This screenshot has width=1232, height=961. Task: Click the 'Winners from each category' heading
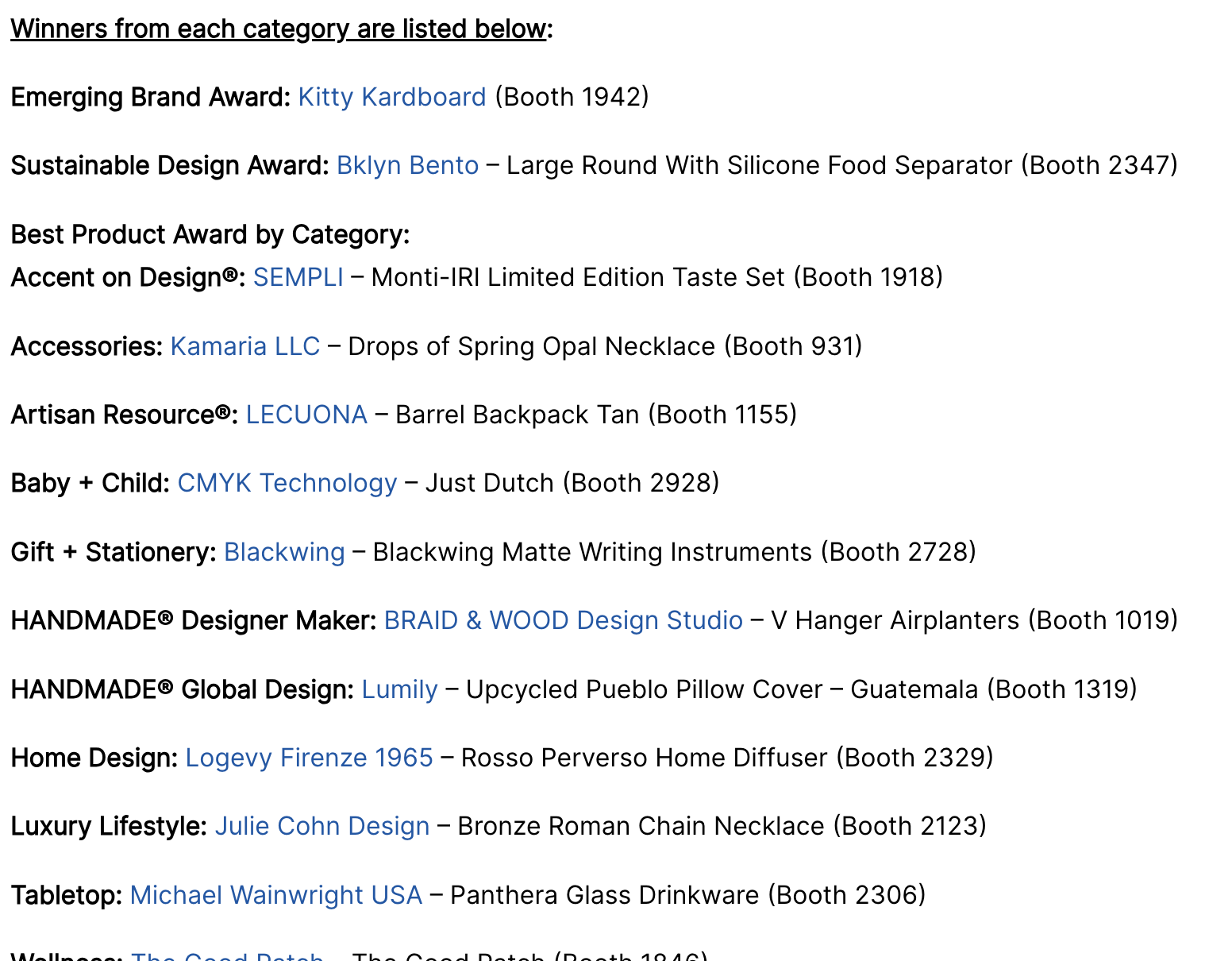click(278, 29)
